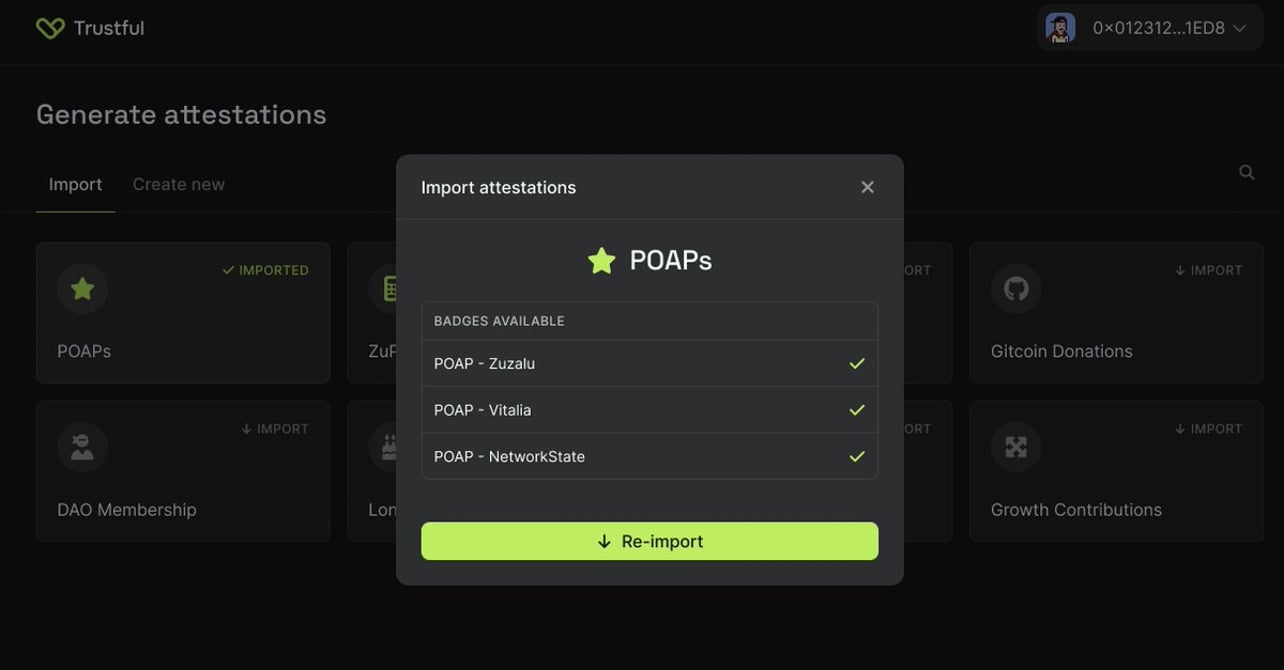
Task: Open the POAPs card label
Action: (x=84, y=351)
